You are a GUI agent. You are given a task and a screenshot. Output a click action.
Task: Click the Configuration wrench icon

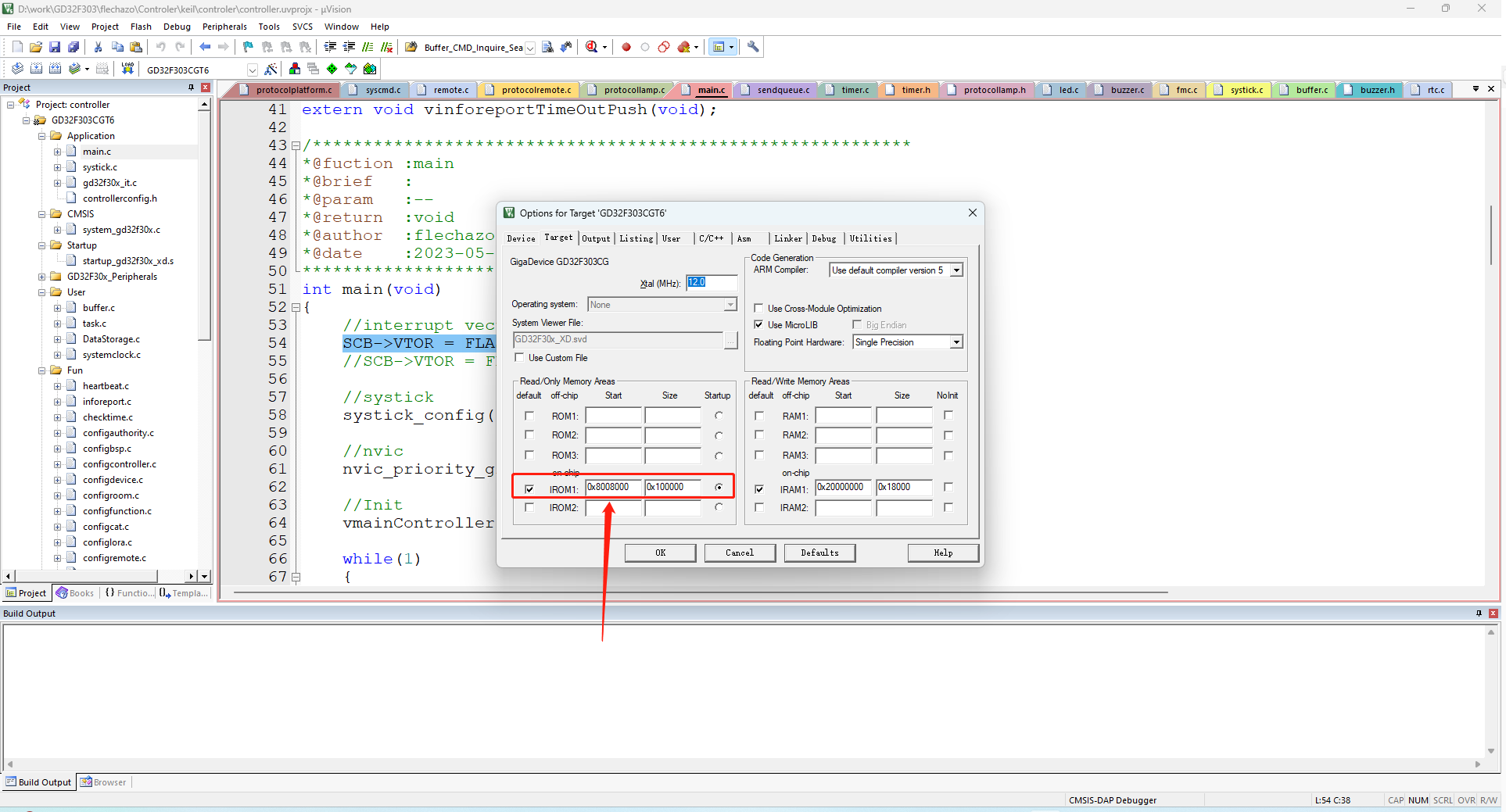tap(753, 47)
